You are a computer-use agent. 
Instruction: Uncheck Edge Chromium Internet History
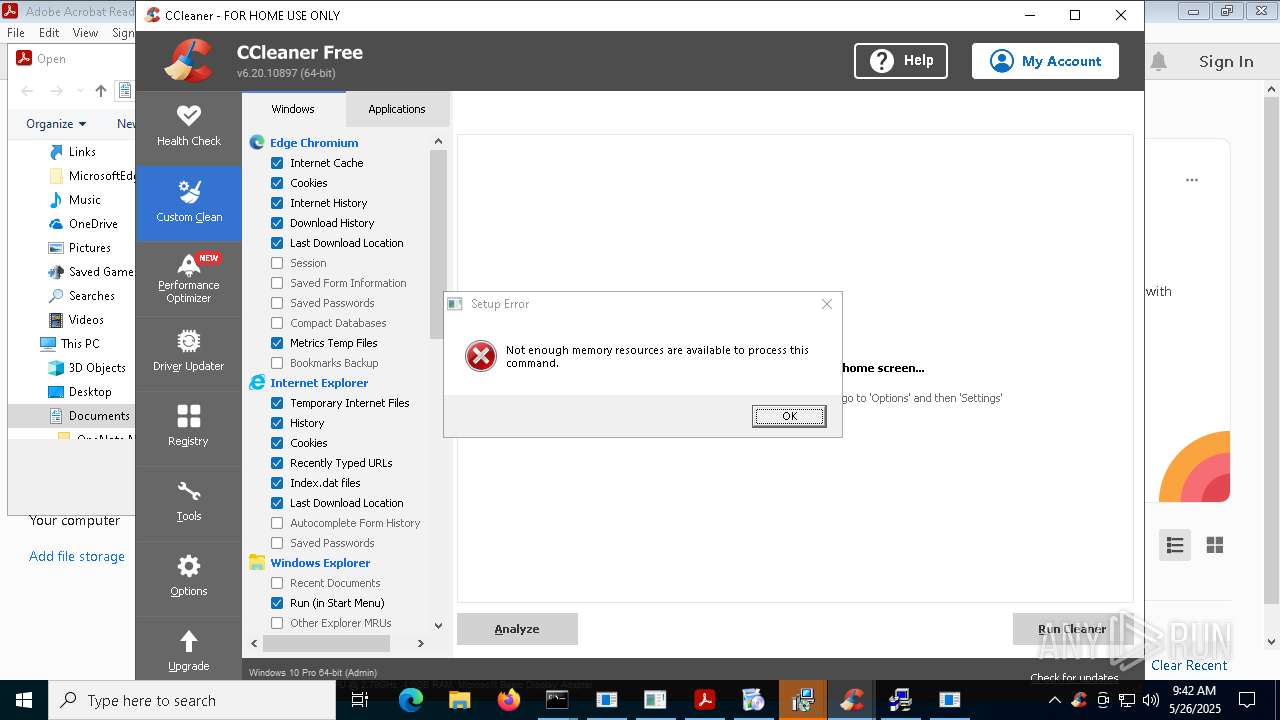point(277,203)
